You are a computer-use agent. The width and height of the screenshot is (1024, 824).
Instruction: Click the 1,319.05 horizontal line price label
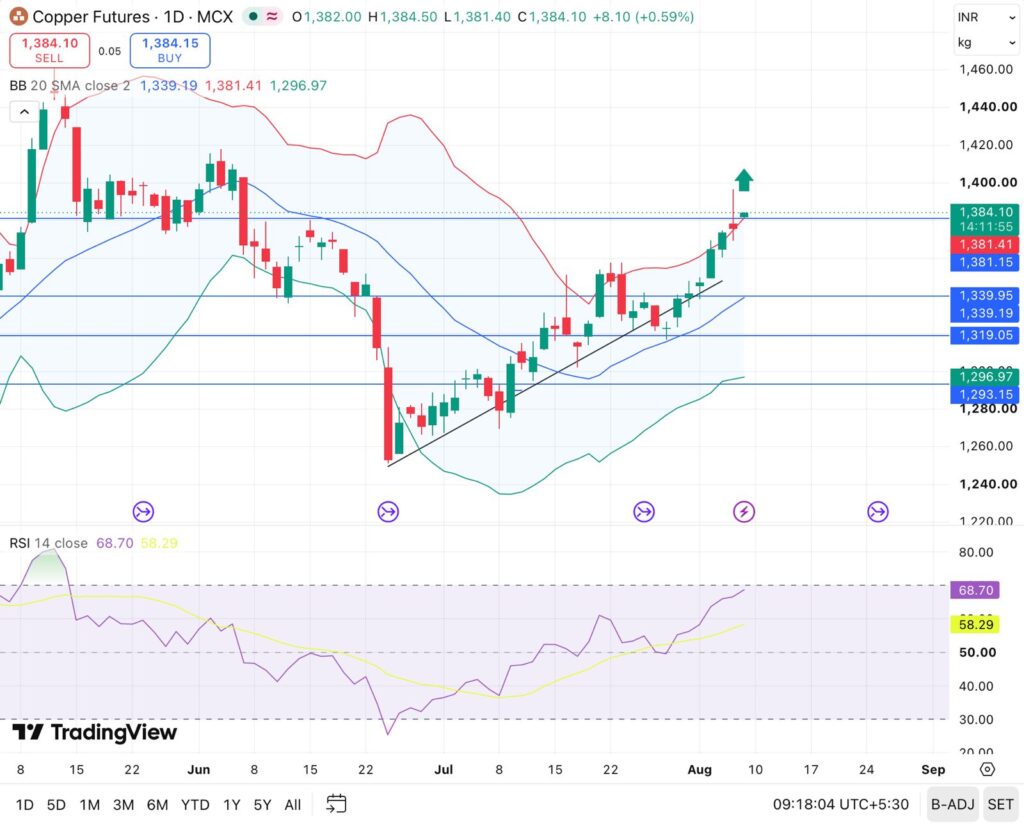(985, 335)
